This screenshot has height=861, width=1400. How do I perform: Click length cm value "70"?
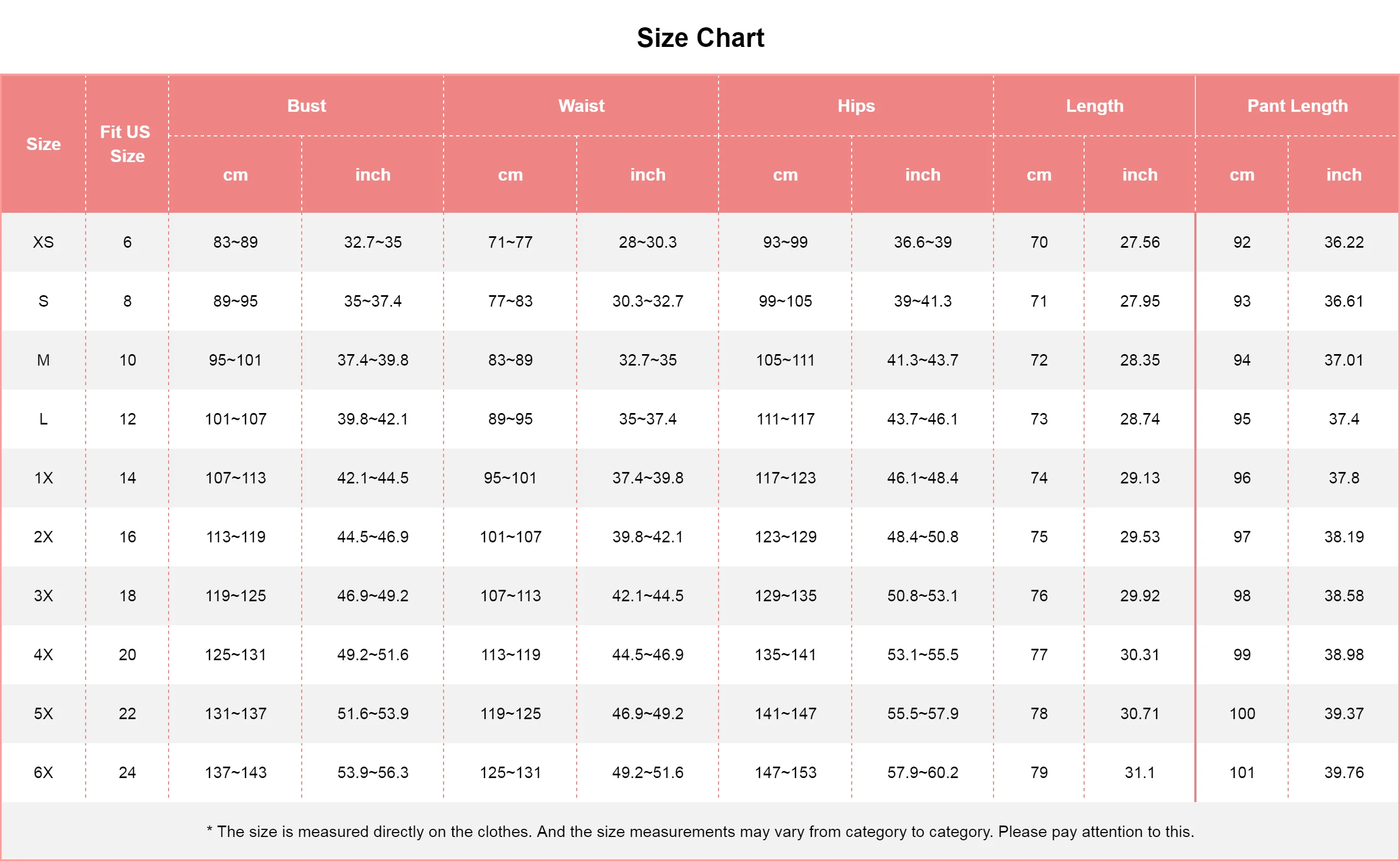[1039, 243]
